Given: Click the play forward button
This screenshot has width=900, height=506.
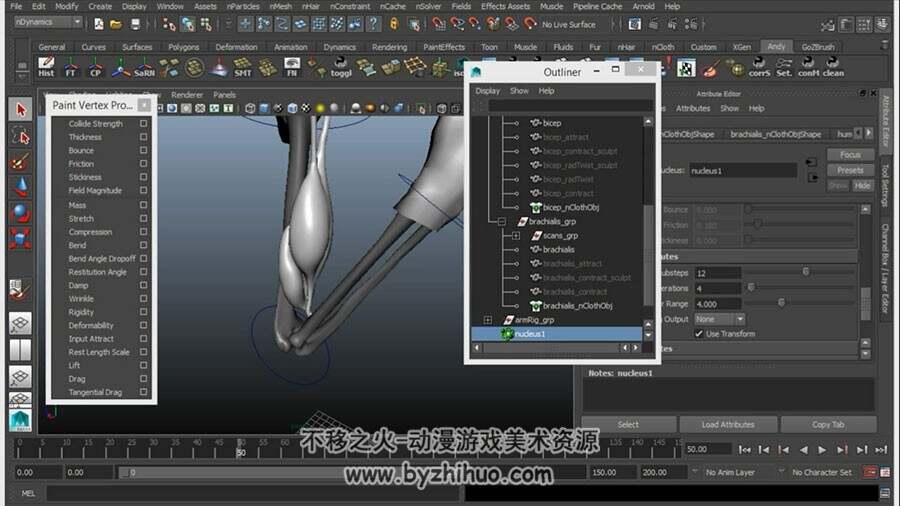Looking at the screenshot, I should click(822, 450).
